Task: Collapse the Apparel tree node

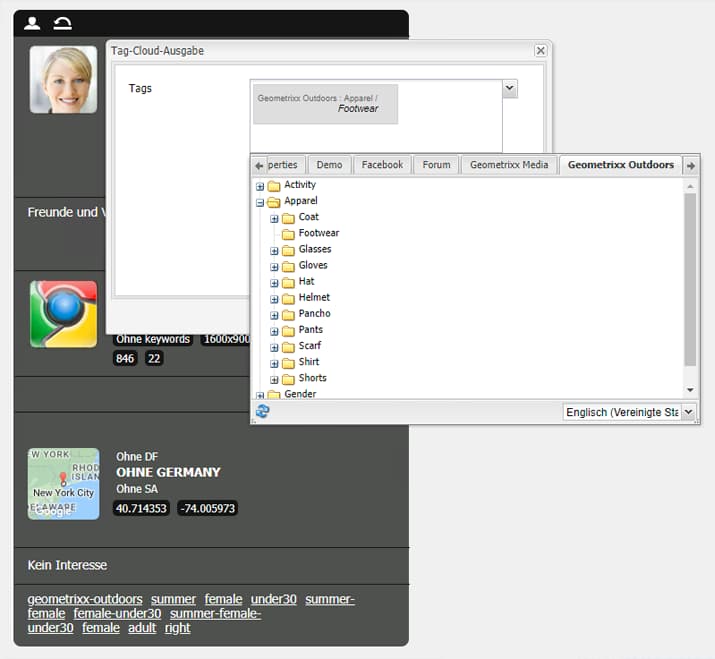Action: [x=260, y=202]
